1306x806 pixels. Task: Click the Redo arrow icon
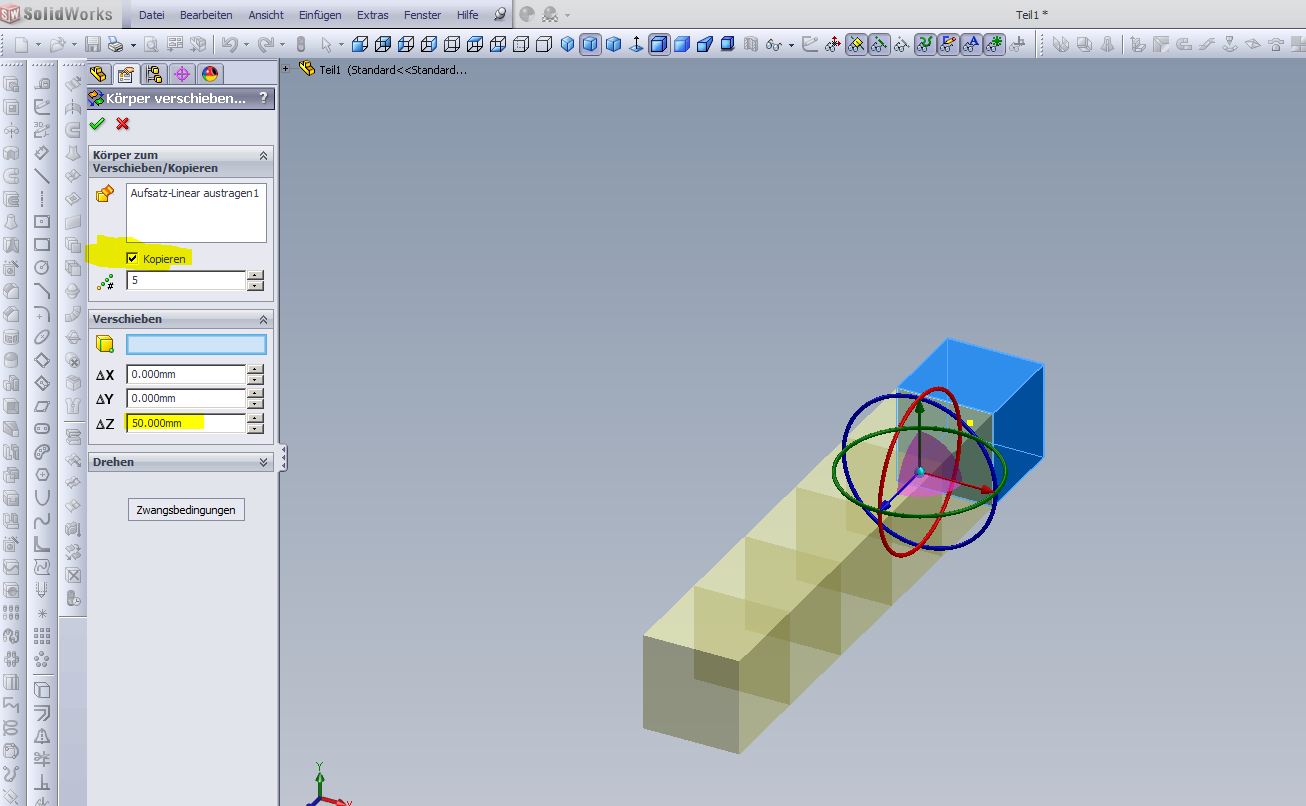[265, 44]
